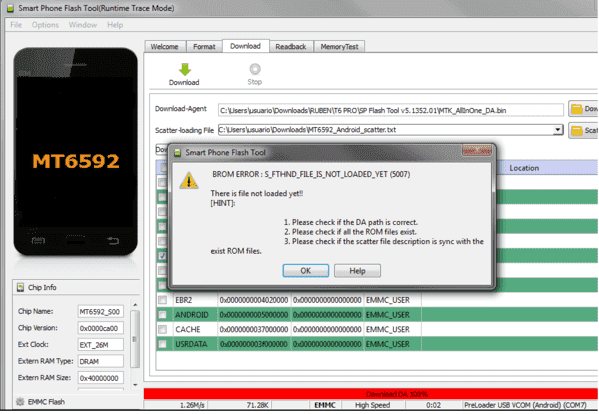This screenshot has width=599, height=414.
Task: Click OK in the BROM error dialog
Action: pos(306,271)
